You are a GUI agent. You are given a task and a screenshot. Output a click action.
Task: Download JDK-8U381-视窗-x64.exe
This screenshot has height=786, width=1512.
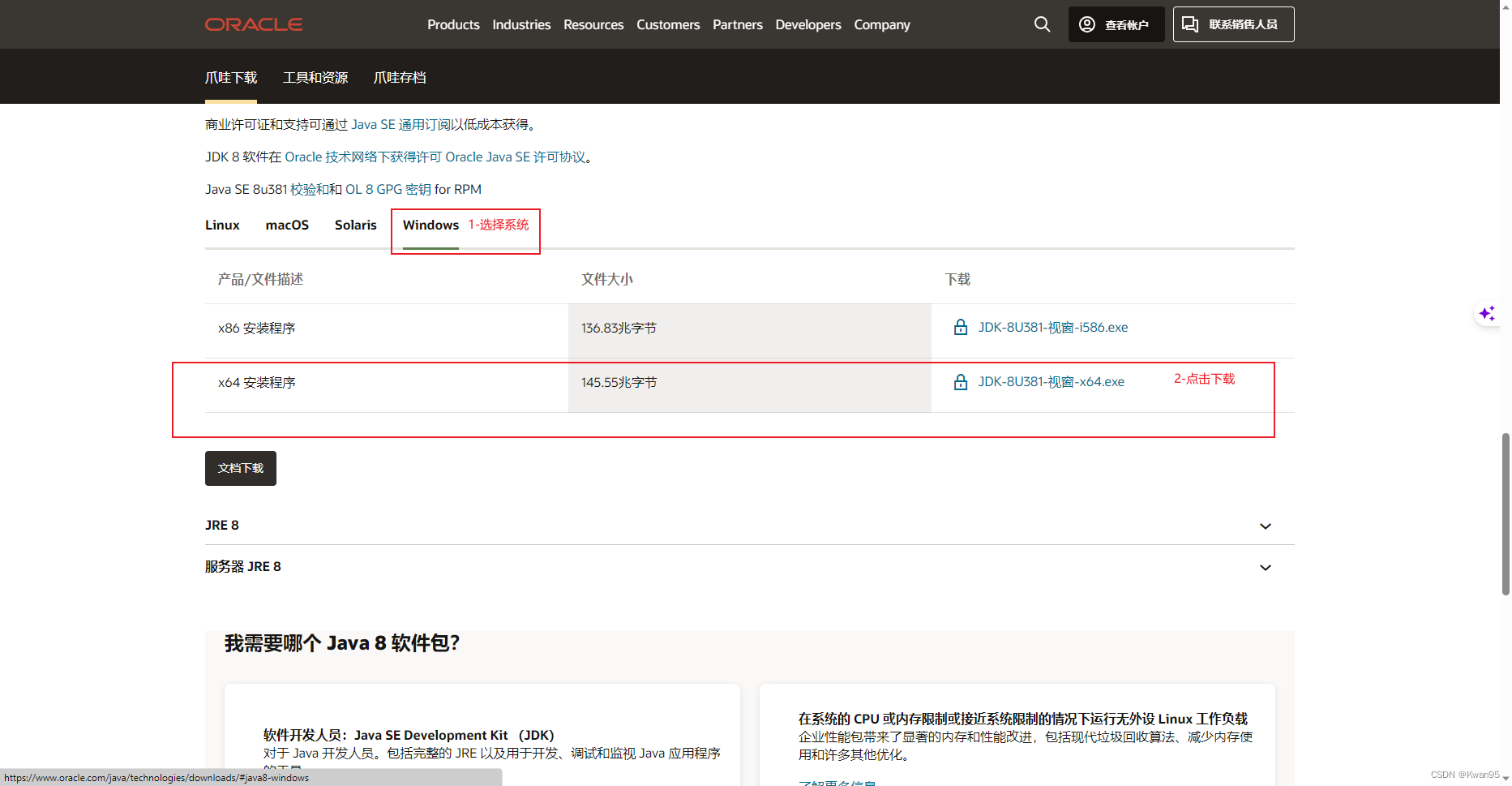(1051, 381)
